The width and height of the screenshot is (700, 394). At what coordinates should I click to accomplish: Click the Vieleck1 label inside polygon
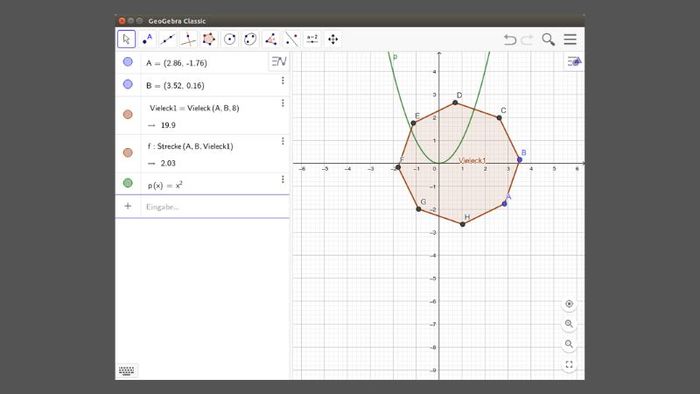[472, 160]
